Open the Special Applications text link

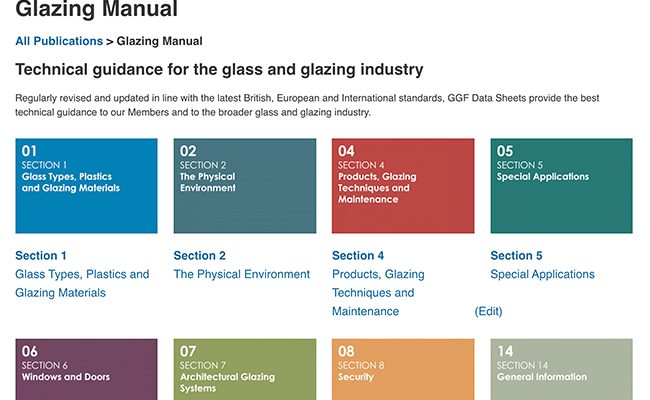542,274
